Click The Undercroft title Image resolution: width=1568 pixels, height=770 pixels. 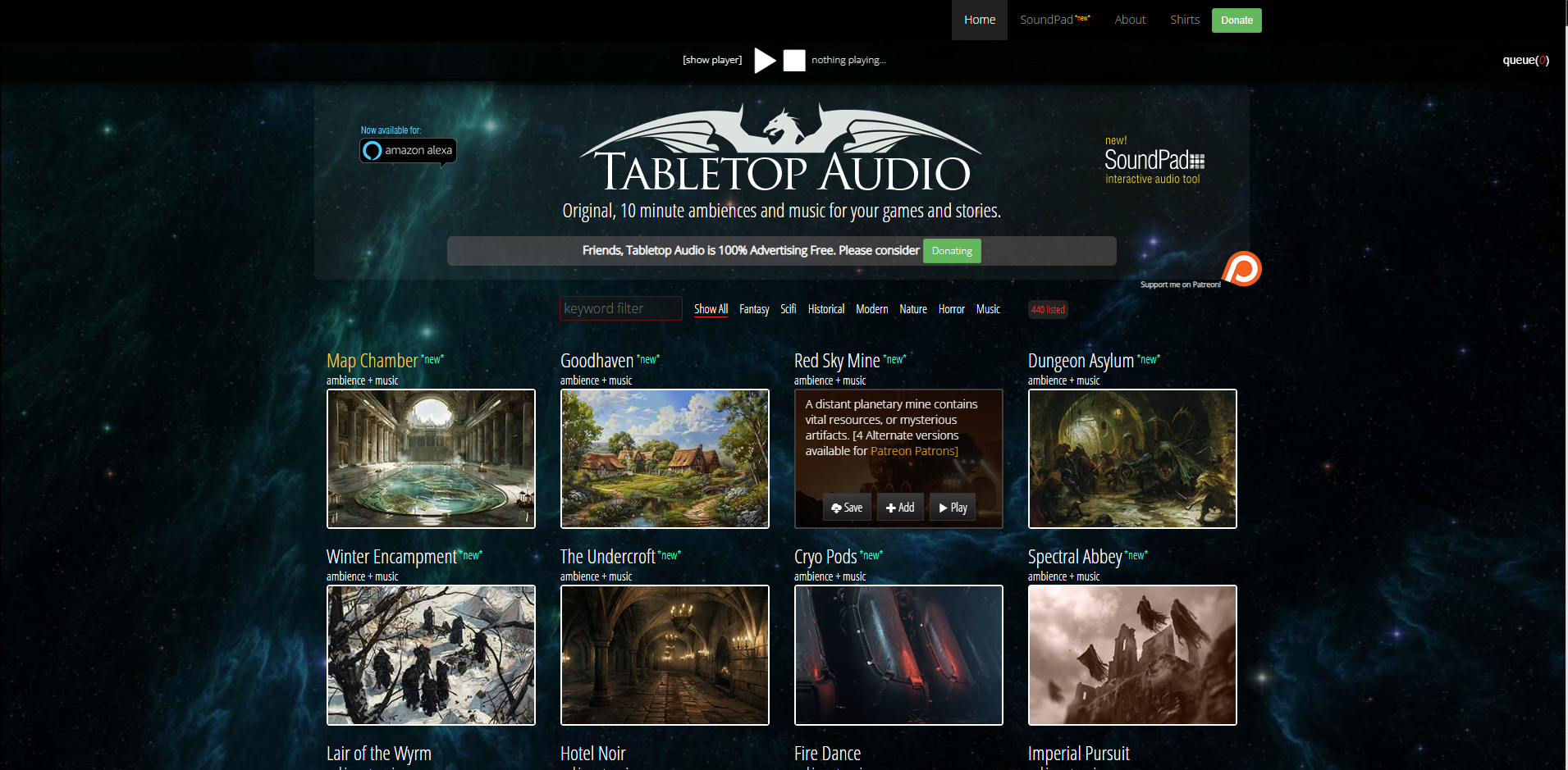click(608, 557)
